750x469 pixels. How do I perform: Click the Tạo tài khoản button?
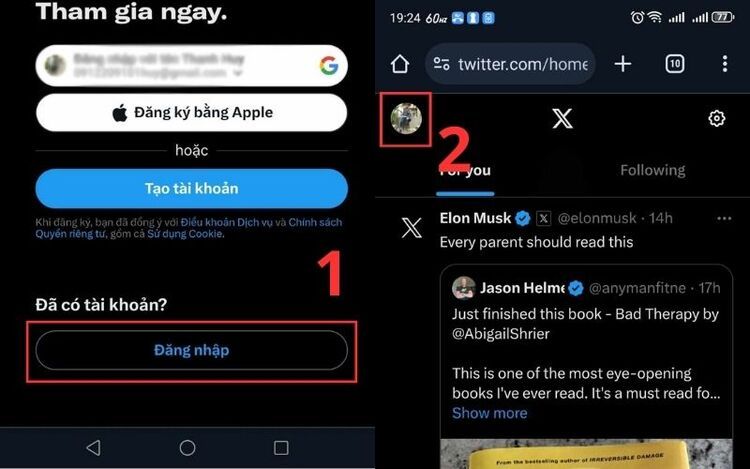[191, 188]
